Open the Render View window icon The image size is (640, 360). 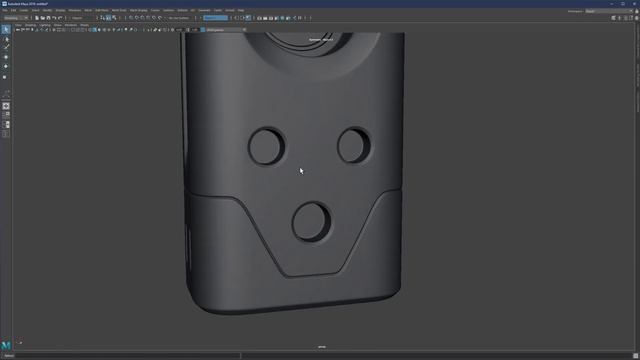(259, 18)
